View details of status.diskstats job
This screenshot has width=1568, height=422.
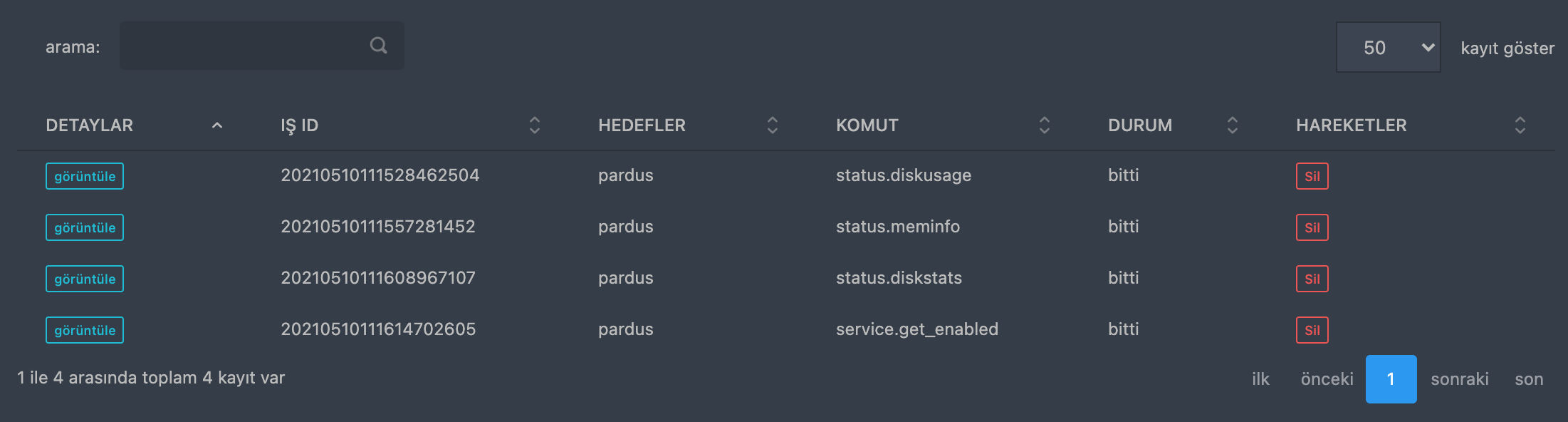[x=85, y=279]
